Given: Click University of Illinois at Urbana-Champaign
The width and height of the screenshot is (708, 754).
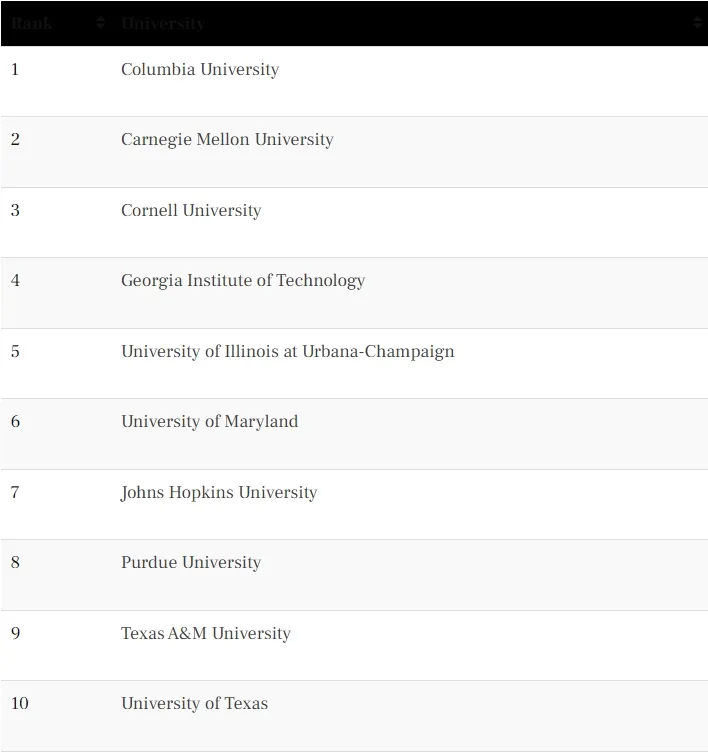Looking at the screenshot, I should tap(288, 351).
